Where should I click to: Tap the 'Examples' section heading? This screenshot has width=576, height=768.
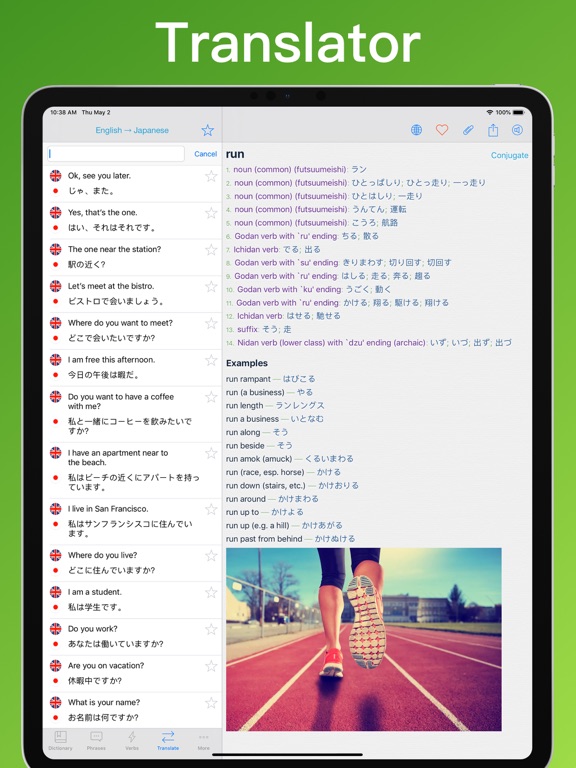point(247,363)
